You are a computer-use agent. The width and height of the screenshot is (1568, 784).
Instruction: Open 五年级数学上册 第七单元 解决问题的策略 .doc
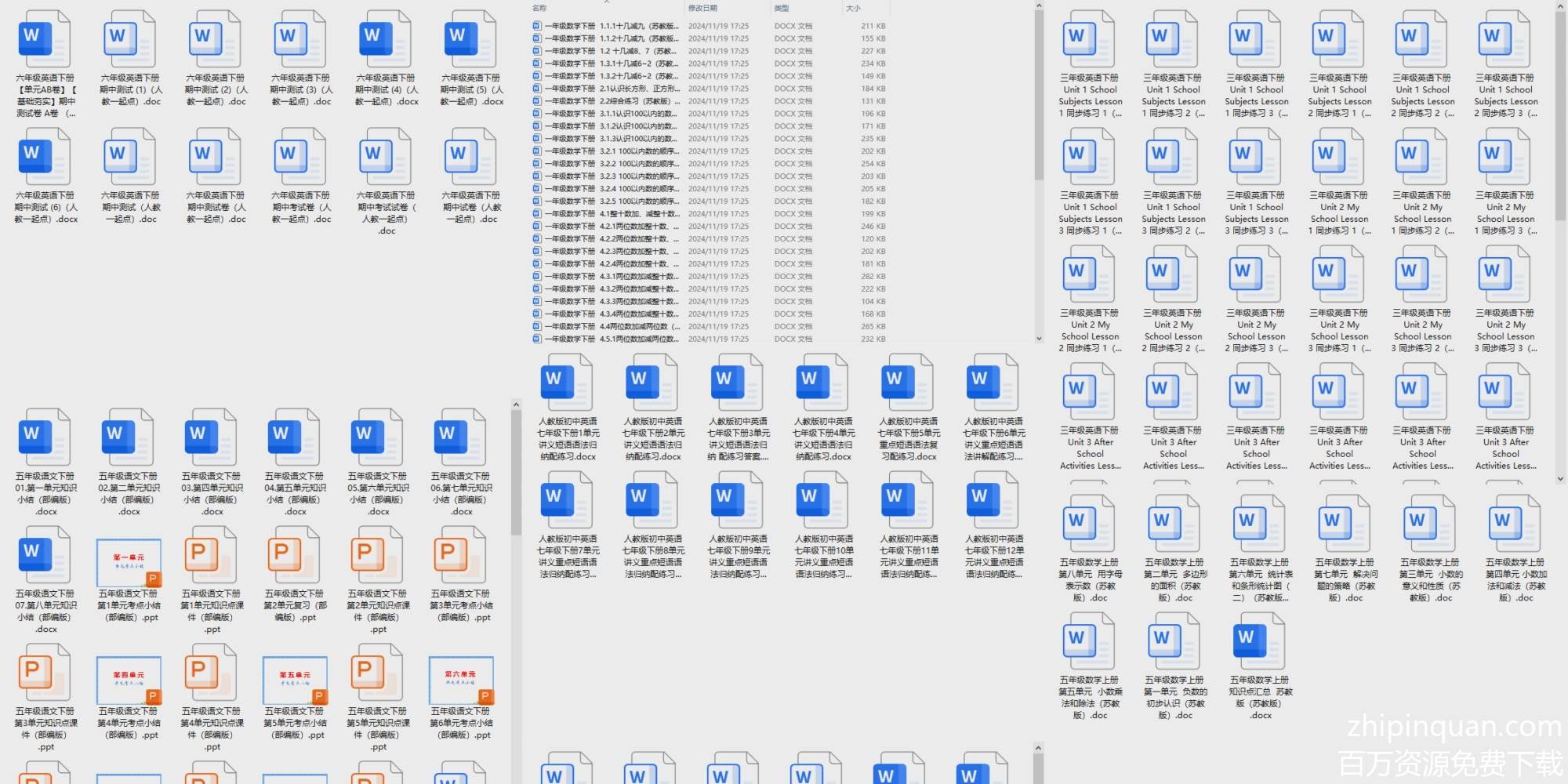[x=1345, y=549]
